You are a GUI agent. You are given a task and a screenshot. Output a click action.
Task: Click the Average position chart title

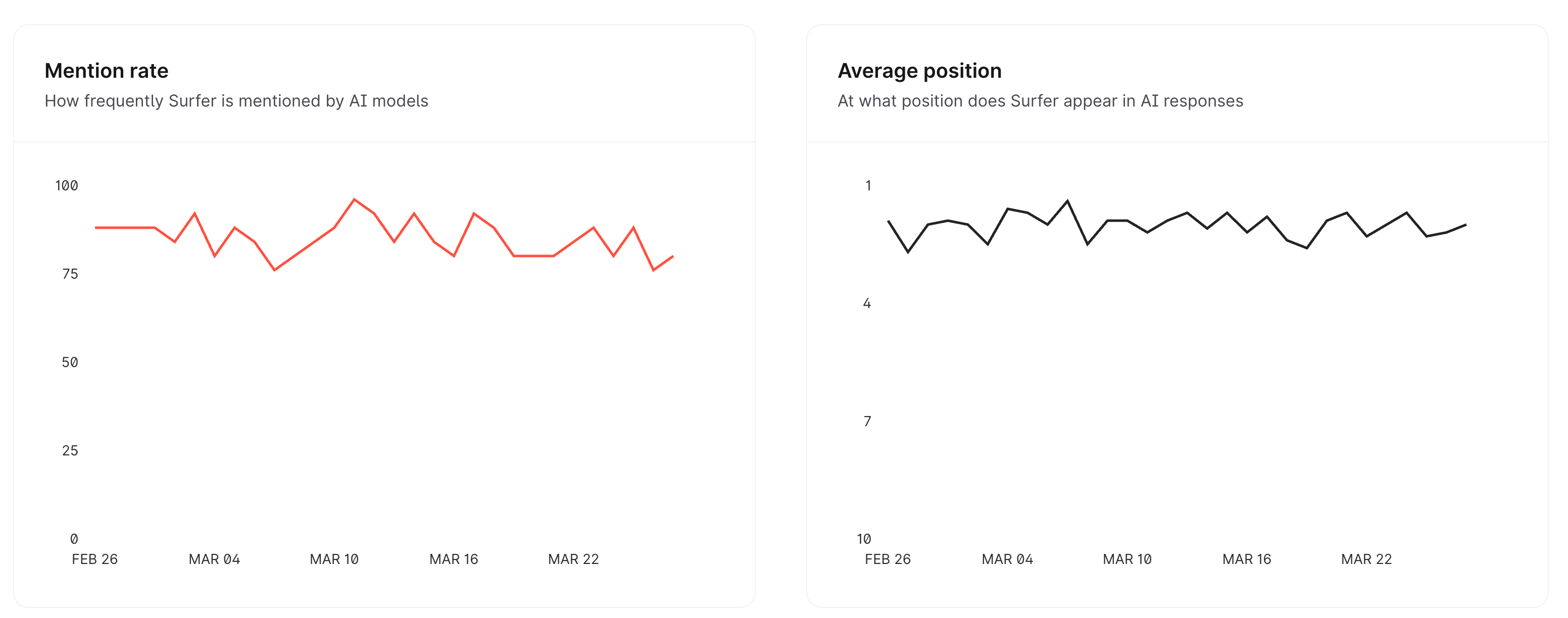coord(919,71)
